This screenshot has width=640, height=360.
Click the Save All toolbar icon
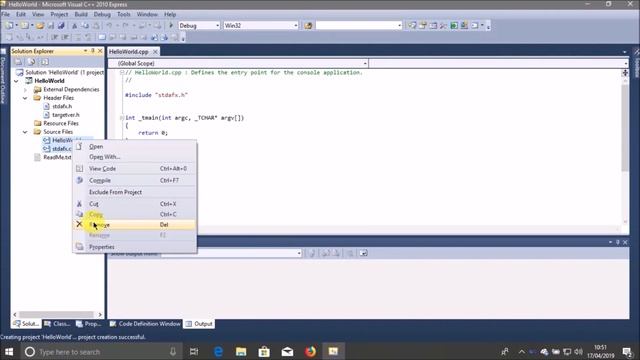(61, 25)
